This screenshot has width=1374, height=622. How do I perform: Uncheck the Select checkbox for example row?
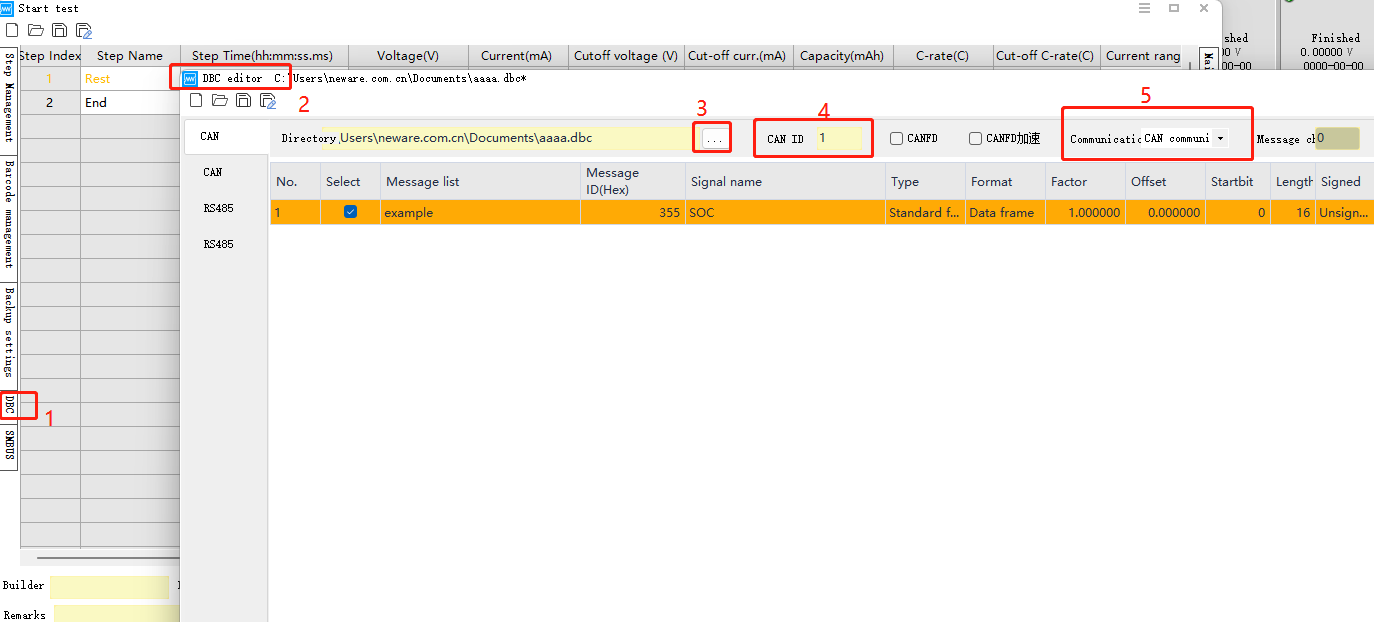[x=351, y=212]
